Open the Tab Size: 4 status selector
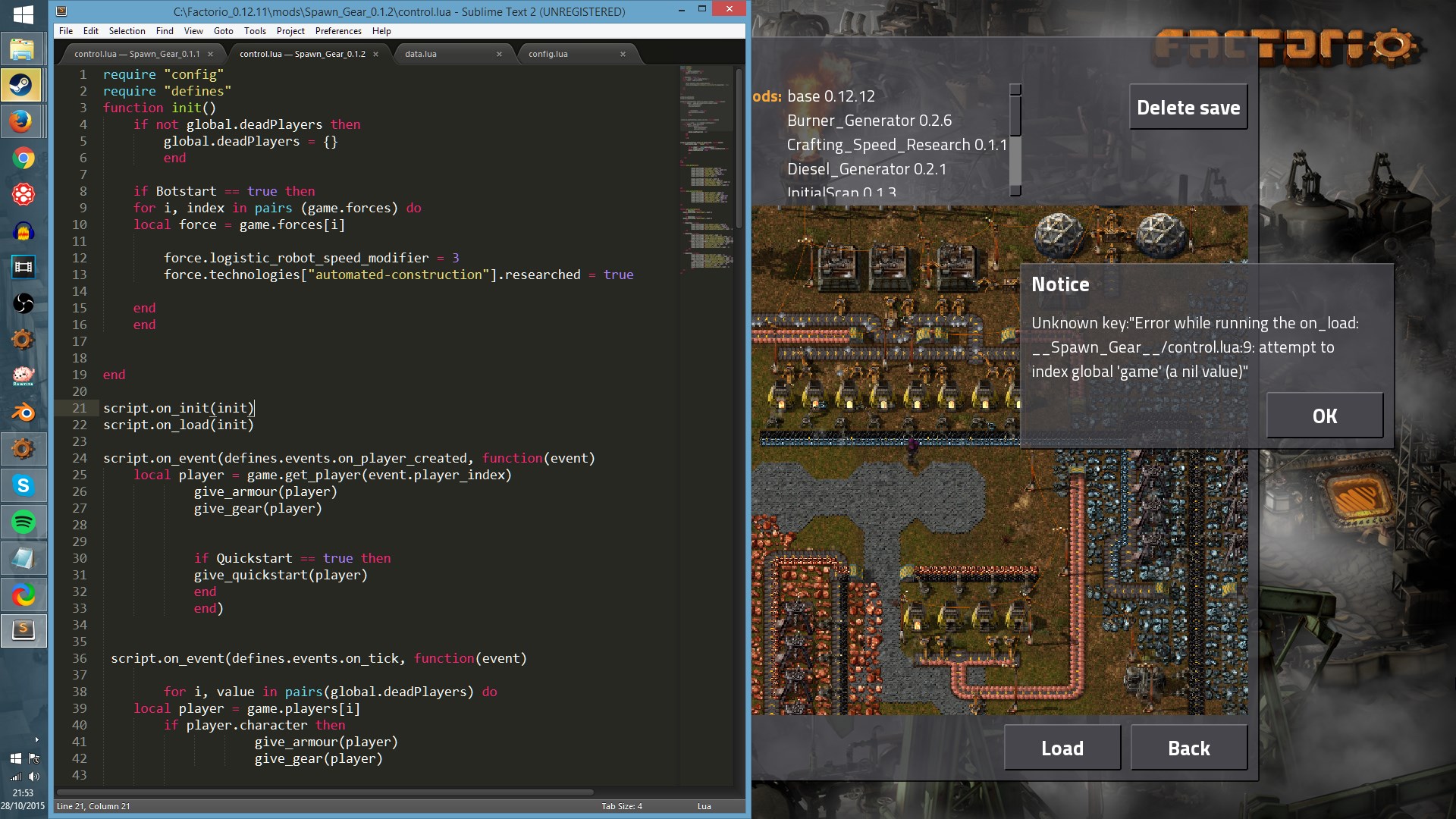 click(622, 806)
